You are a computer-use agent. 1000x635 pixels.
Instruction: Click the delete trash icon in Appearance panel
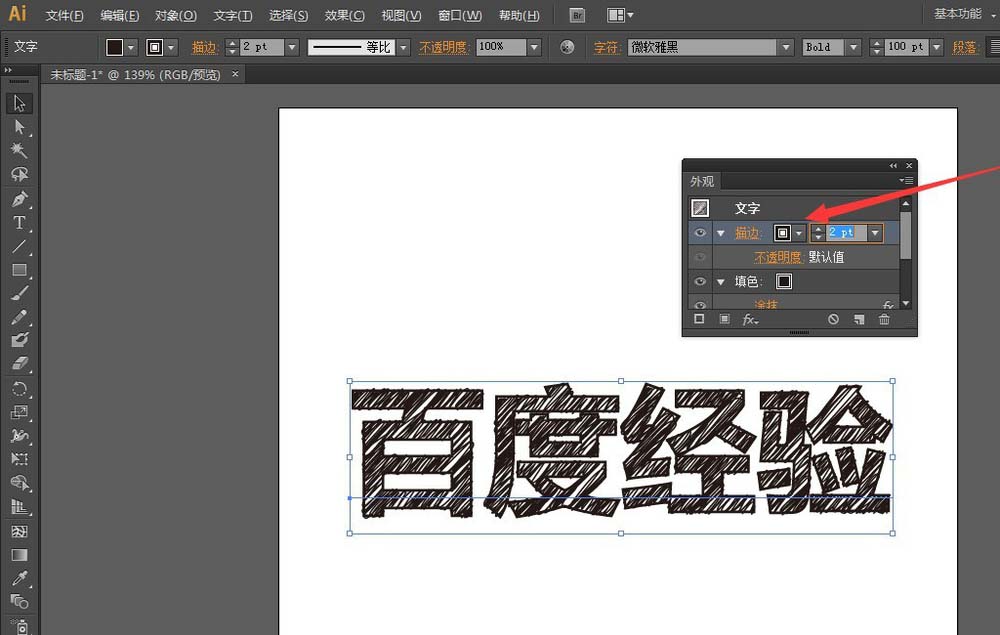(x=884, y=319)
